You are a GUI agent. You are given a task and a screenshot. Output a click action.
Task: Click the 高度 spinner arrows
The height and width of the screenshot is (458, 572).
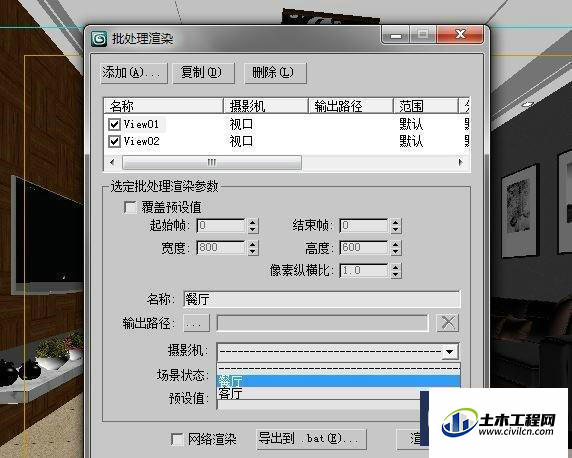click(395, 248)
